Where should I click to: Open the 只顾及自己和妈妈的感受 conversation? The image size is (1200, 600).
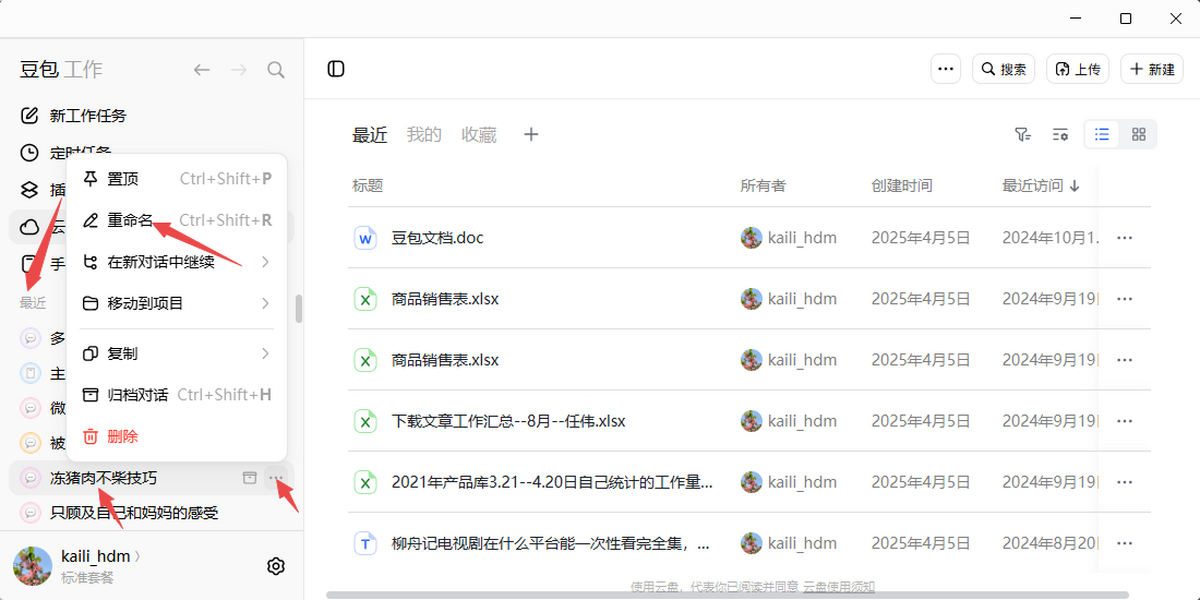(x=134, y=513)
